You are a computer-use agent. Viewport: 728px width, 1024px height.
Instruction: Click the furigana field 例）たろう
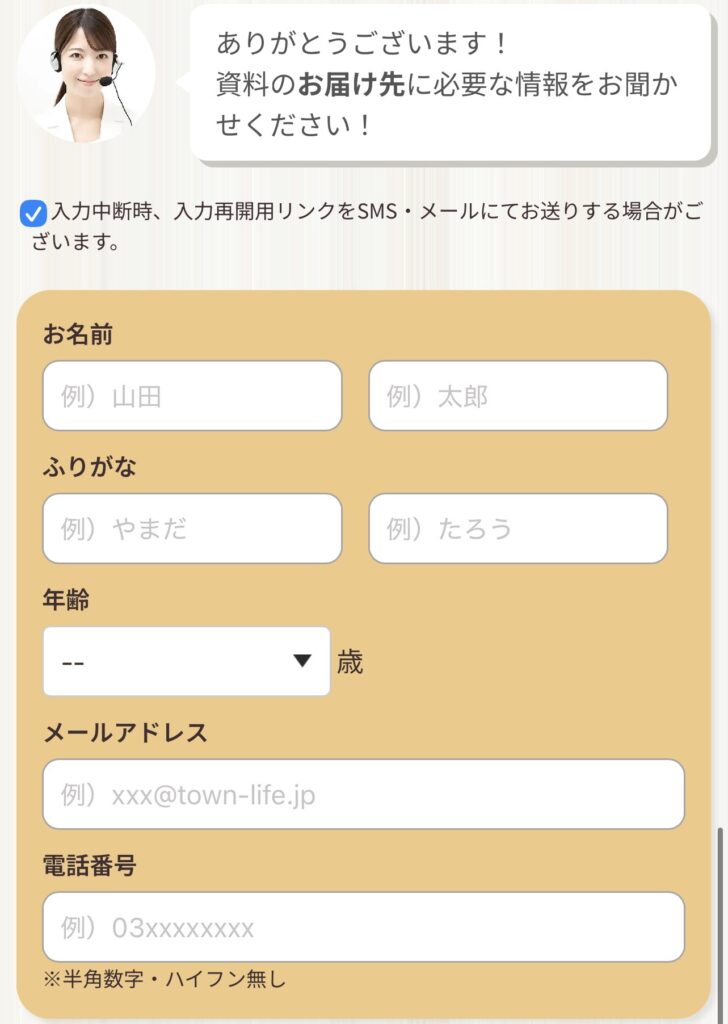[518, 528]
